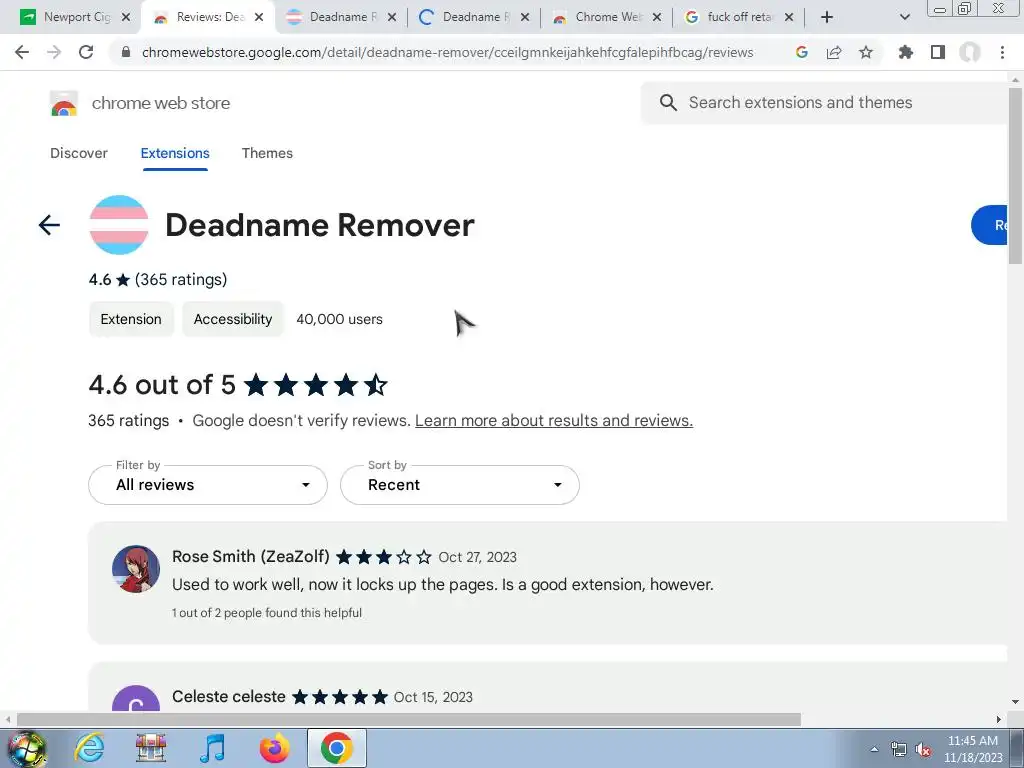Click the muted volume tray icon
This screenshot has height=768, width=1024.
pyautogui.click(x=923, y=750)
